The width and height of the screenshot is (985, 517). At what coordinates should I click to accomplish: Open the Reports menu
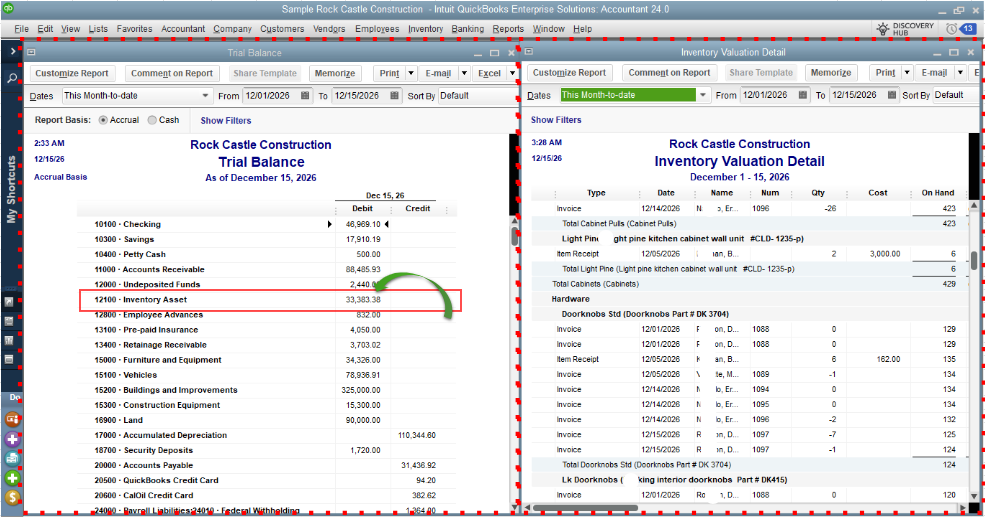click(508, 29)
